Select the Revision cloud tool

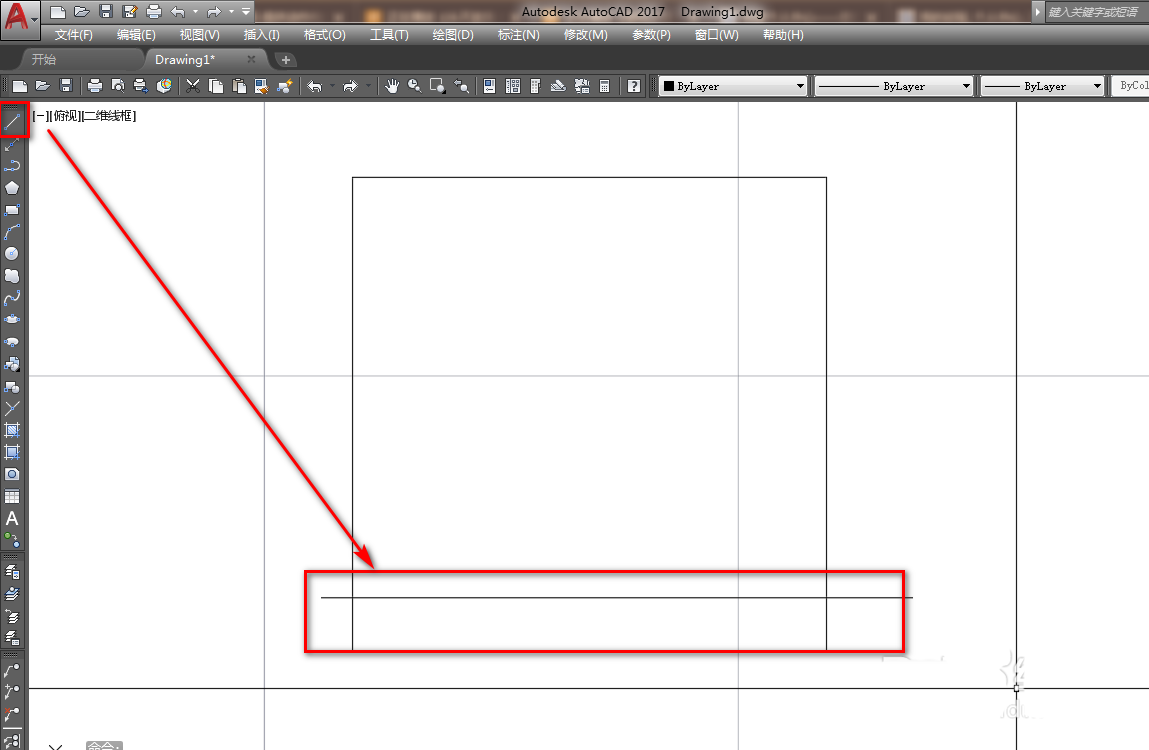coord(12,276)
